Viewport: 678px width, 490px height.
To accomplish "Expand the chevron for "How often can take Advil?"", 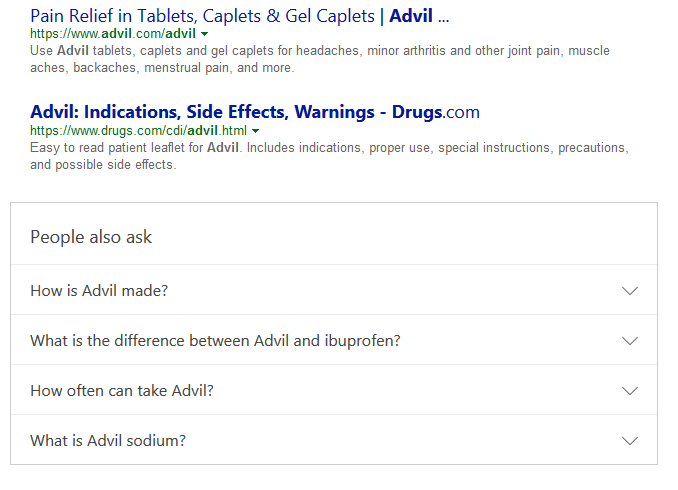I will tap(629, 391).
